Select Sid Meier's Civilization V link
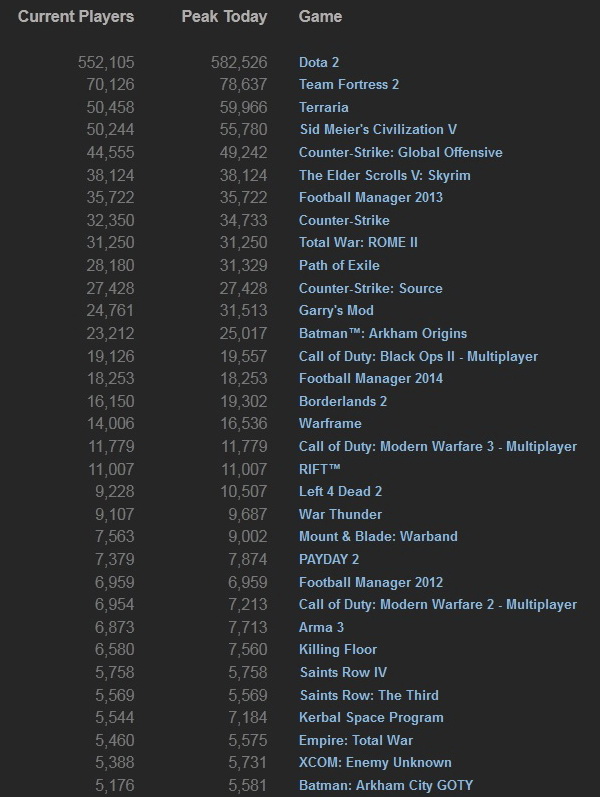The width and height of the screenshot is (600, 797). point(378,130)
